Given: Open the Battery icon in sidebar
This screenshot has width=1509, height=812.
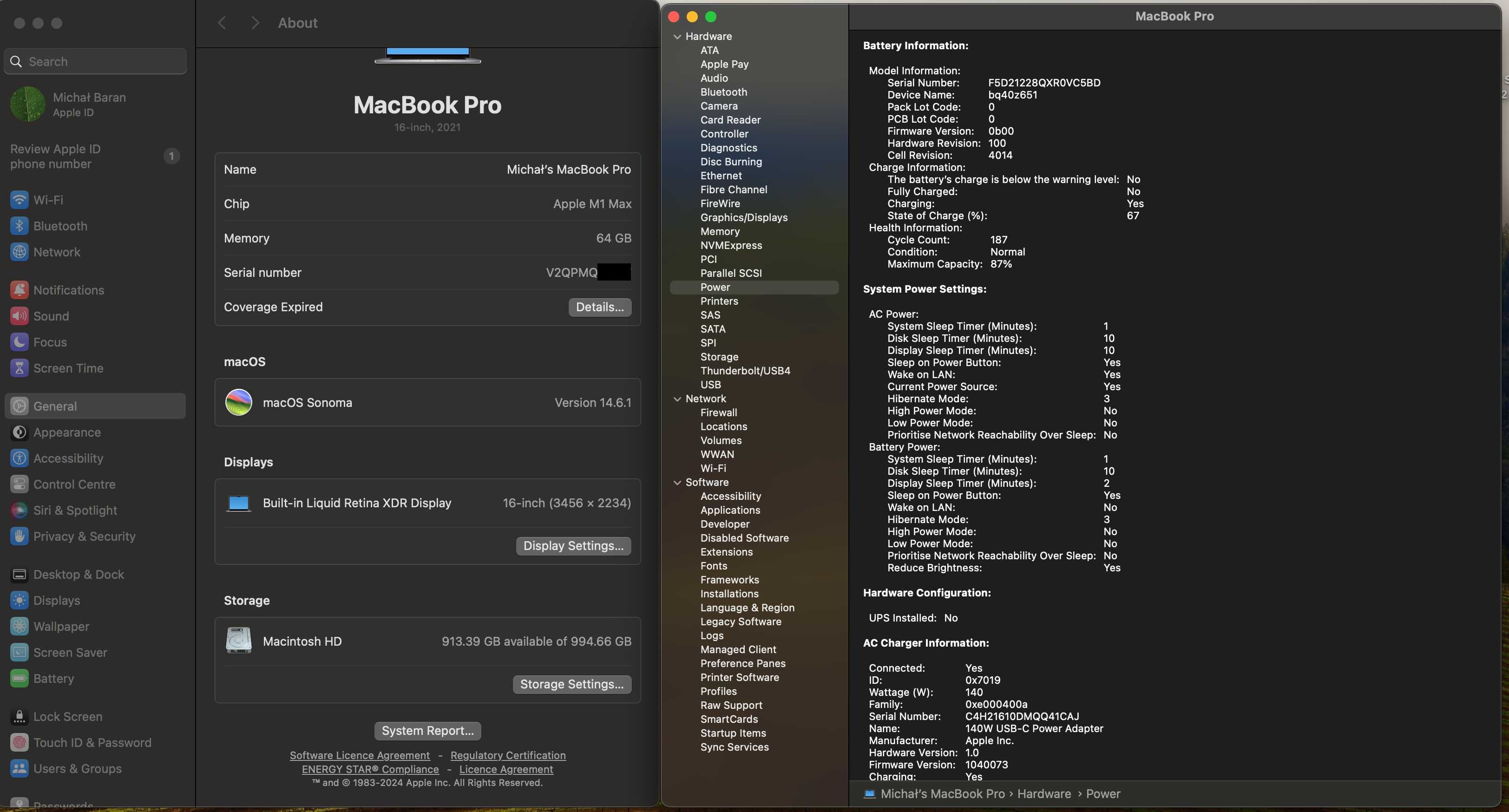Looking at the screenshot, I should (x=20, y=678).
